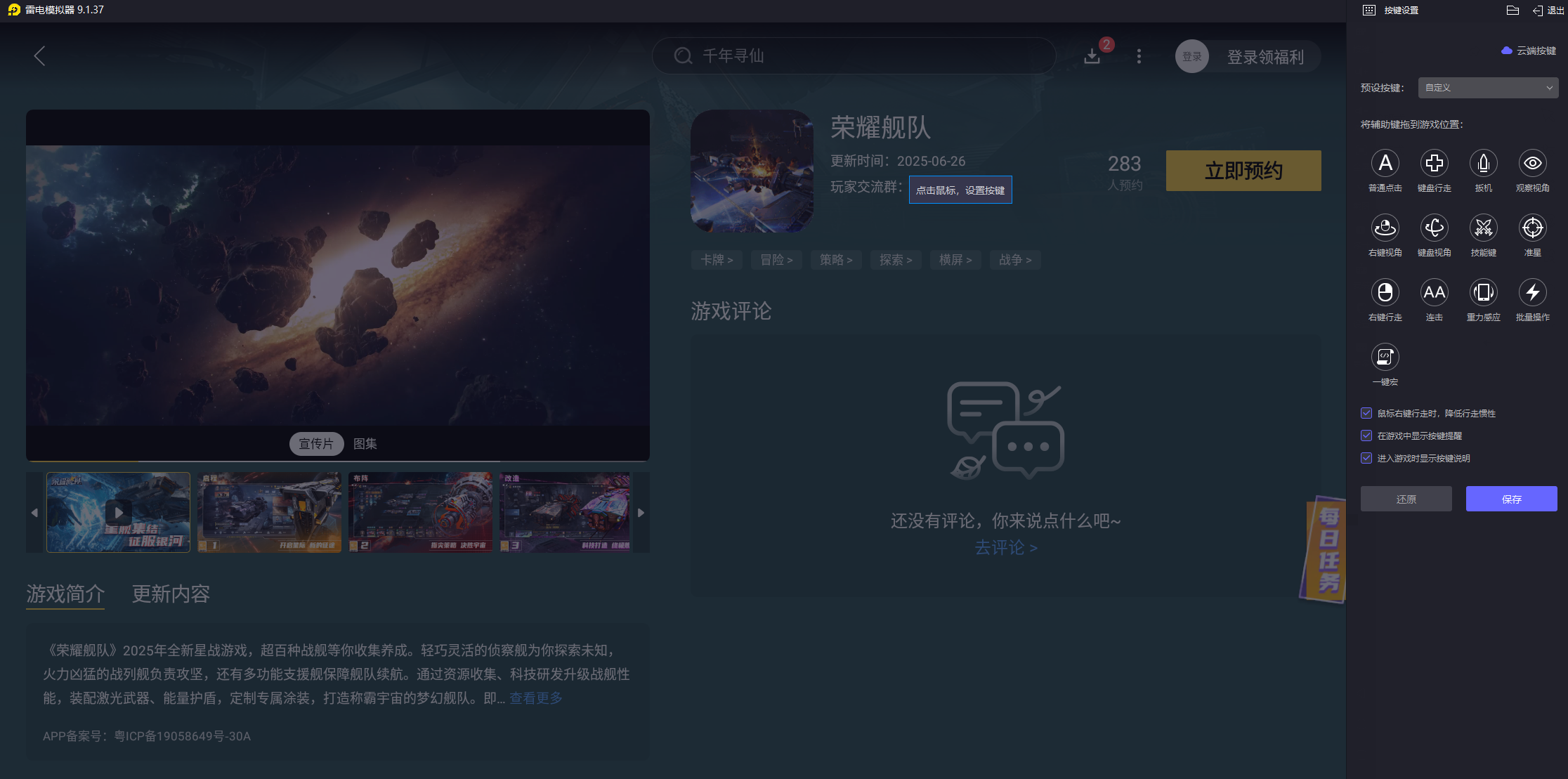
Task: Click the 查看更多 link in description
Action: (x=536, y=698)
